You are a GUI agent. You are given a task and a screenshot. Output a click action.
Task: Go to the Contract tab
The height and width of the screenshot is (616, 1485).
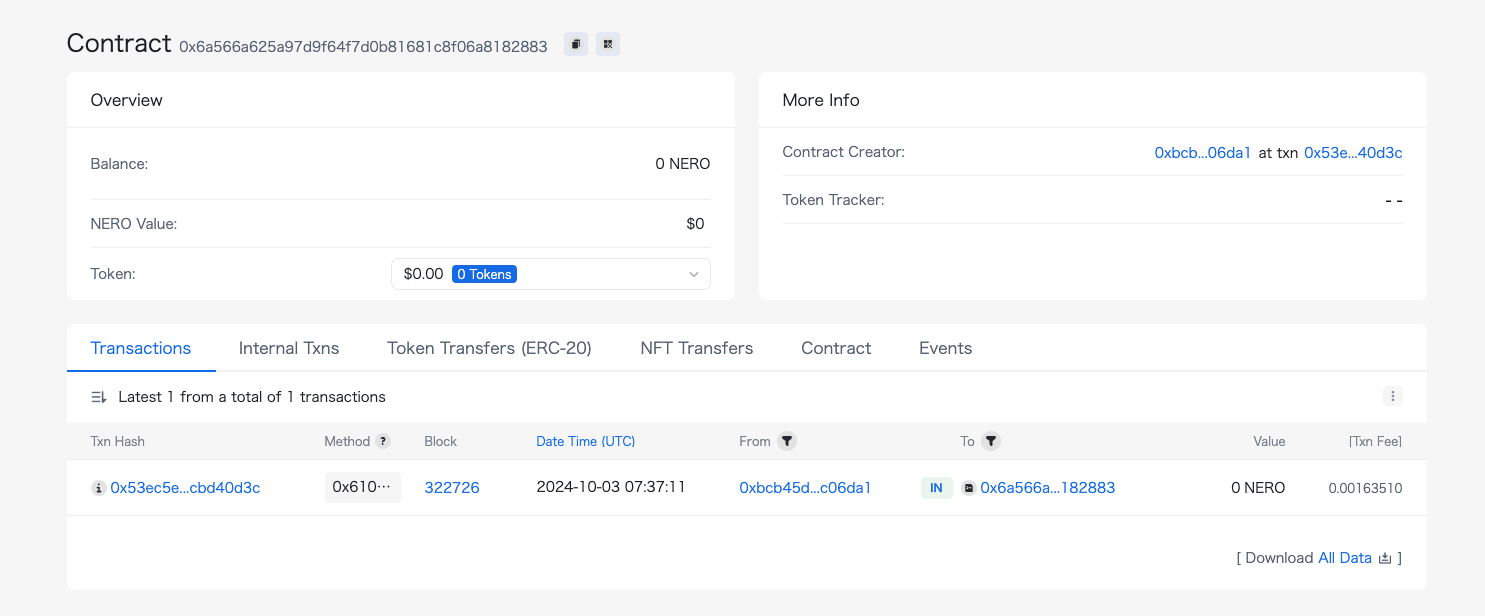[836, 348]
